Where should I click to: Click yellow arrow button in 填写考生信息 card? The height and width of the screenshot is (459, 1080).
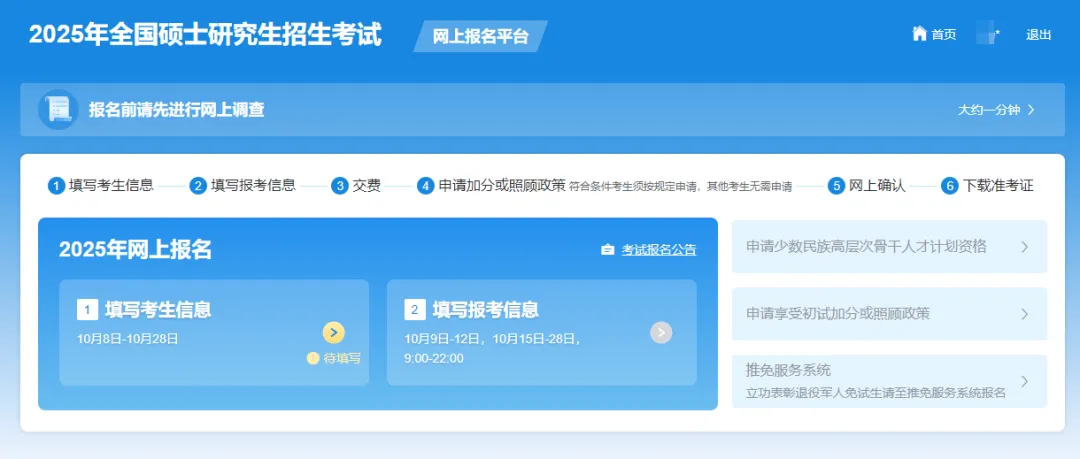333,333
